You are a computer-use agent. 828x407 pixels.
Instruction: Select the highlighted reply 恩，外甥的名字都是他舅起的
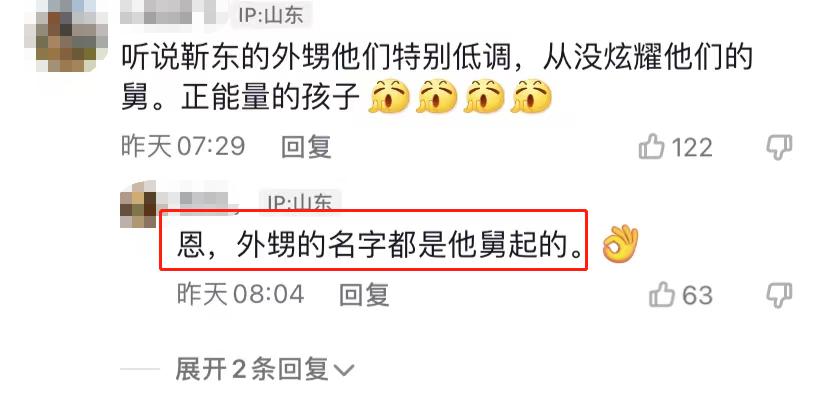(x=374, y=240)
